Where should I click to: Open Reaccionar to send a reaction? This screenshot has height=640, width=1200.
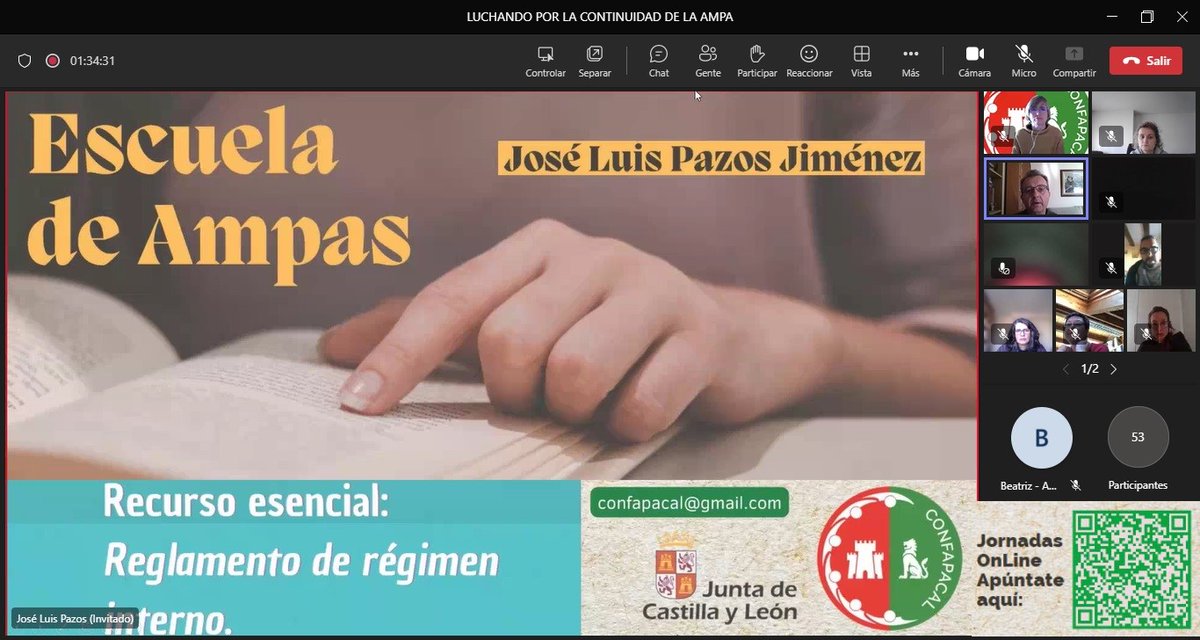pyautogui.click(x=809, y=60)
